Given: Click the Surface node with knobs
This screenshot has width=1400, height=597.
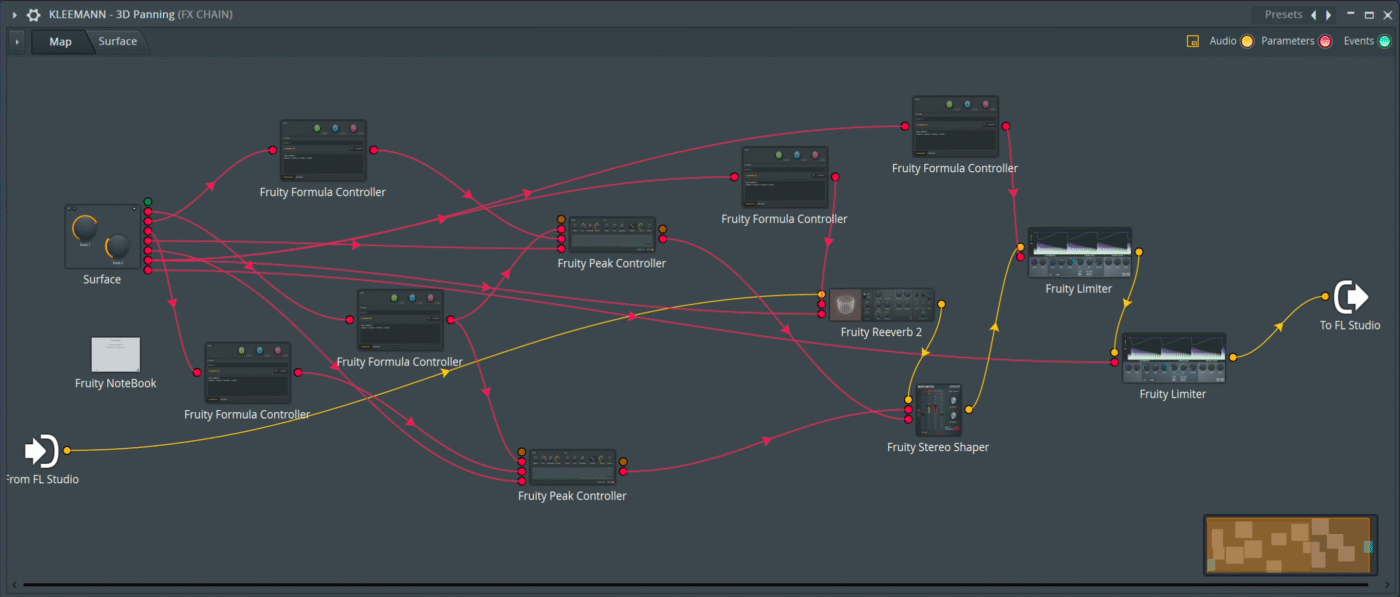Looking at the screenshot, I should (102, 237).
